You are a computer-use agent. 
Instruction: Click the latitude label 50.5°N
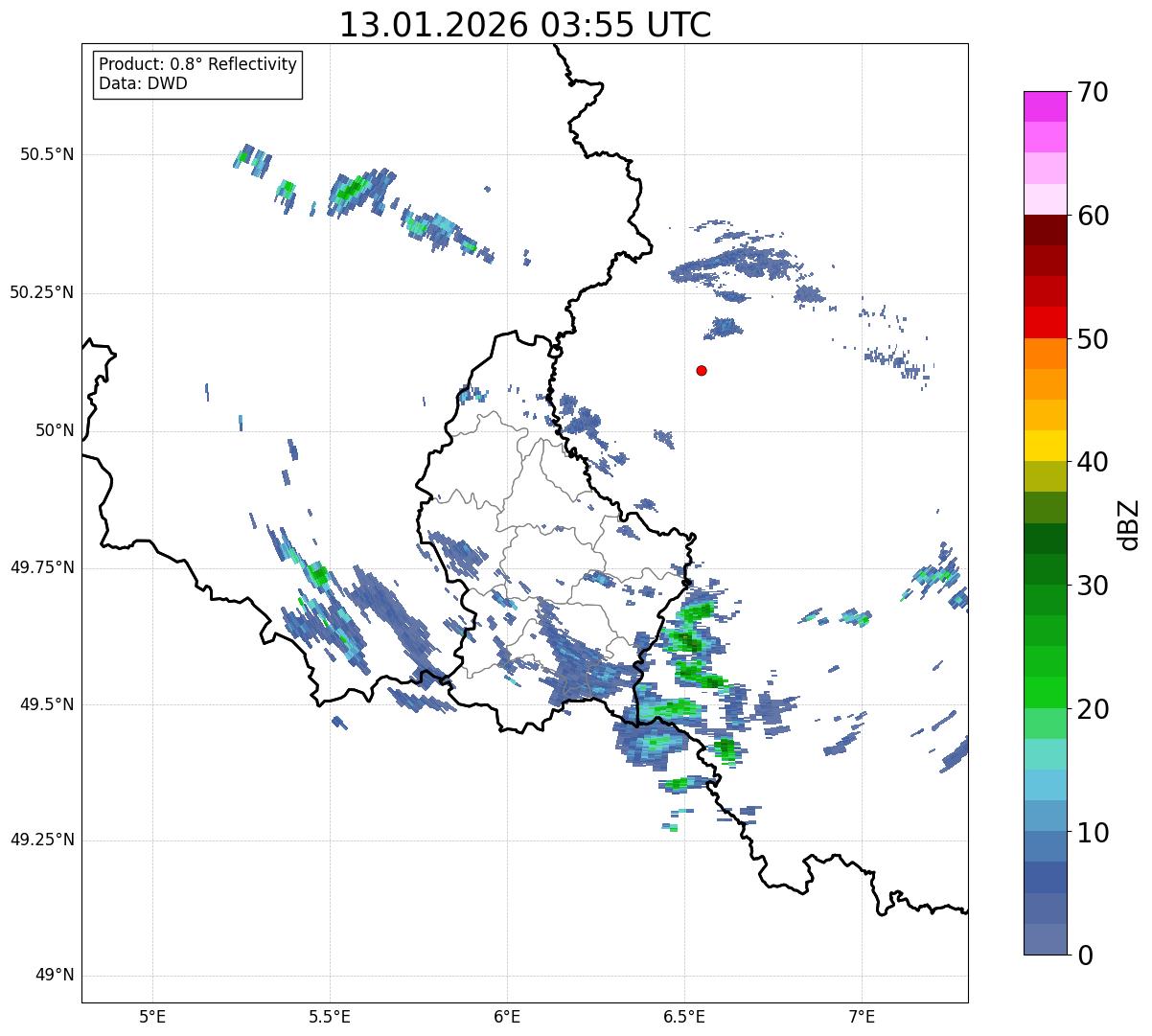pos(47,154)
